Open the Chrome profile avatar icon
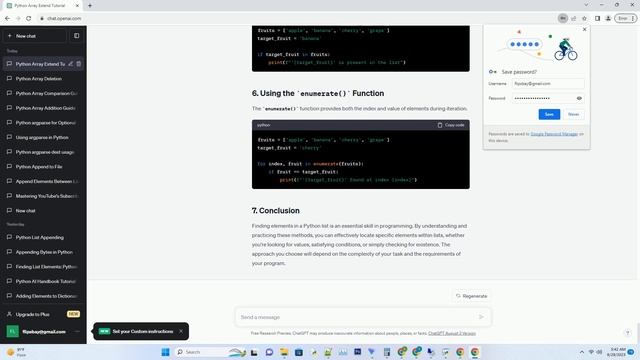Image resolution: width=640 pixels, height=360 pixels. coord(608,18)
